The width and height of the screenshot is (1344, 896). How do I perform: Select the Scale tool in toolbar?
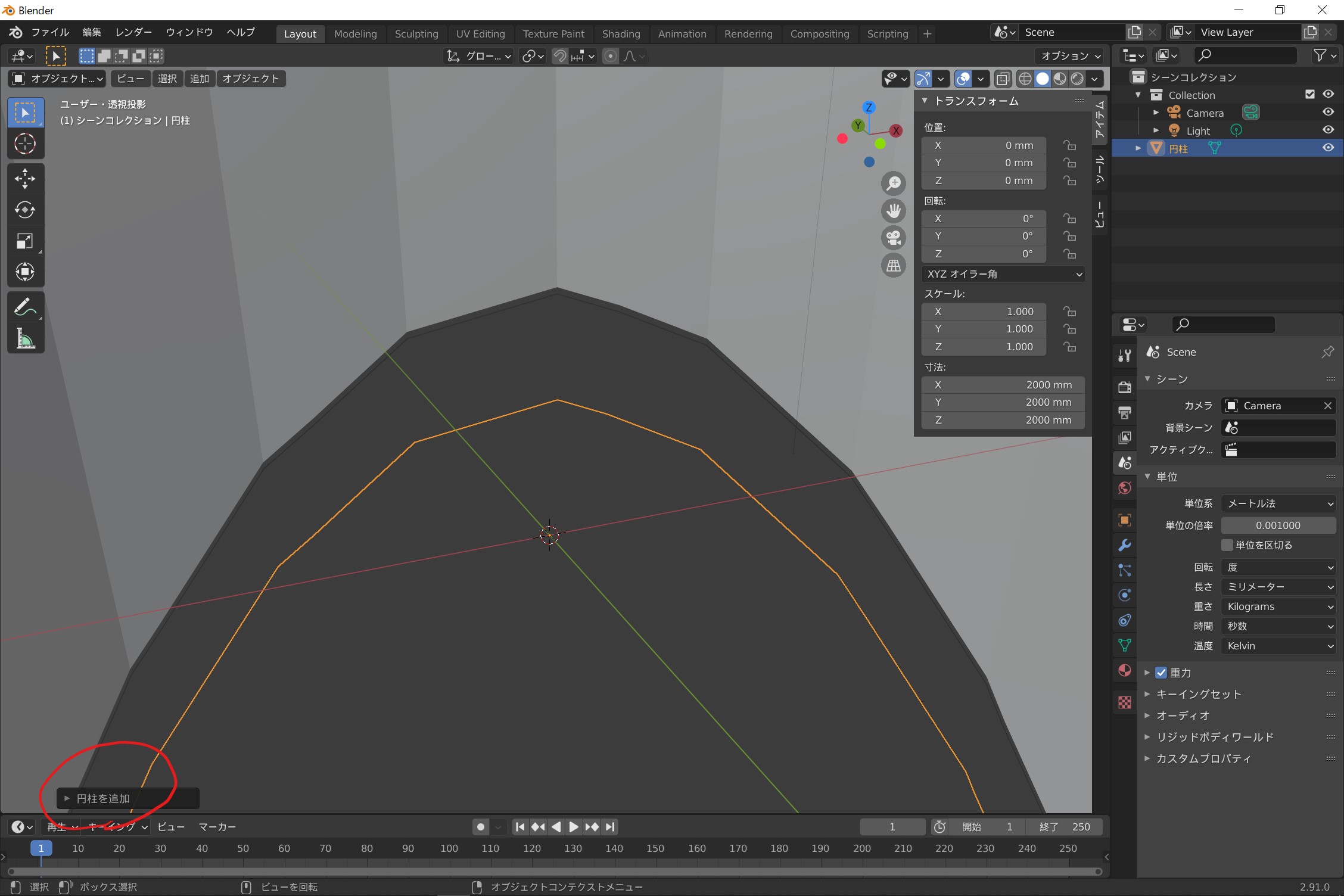[x=25, y=241]
